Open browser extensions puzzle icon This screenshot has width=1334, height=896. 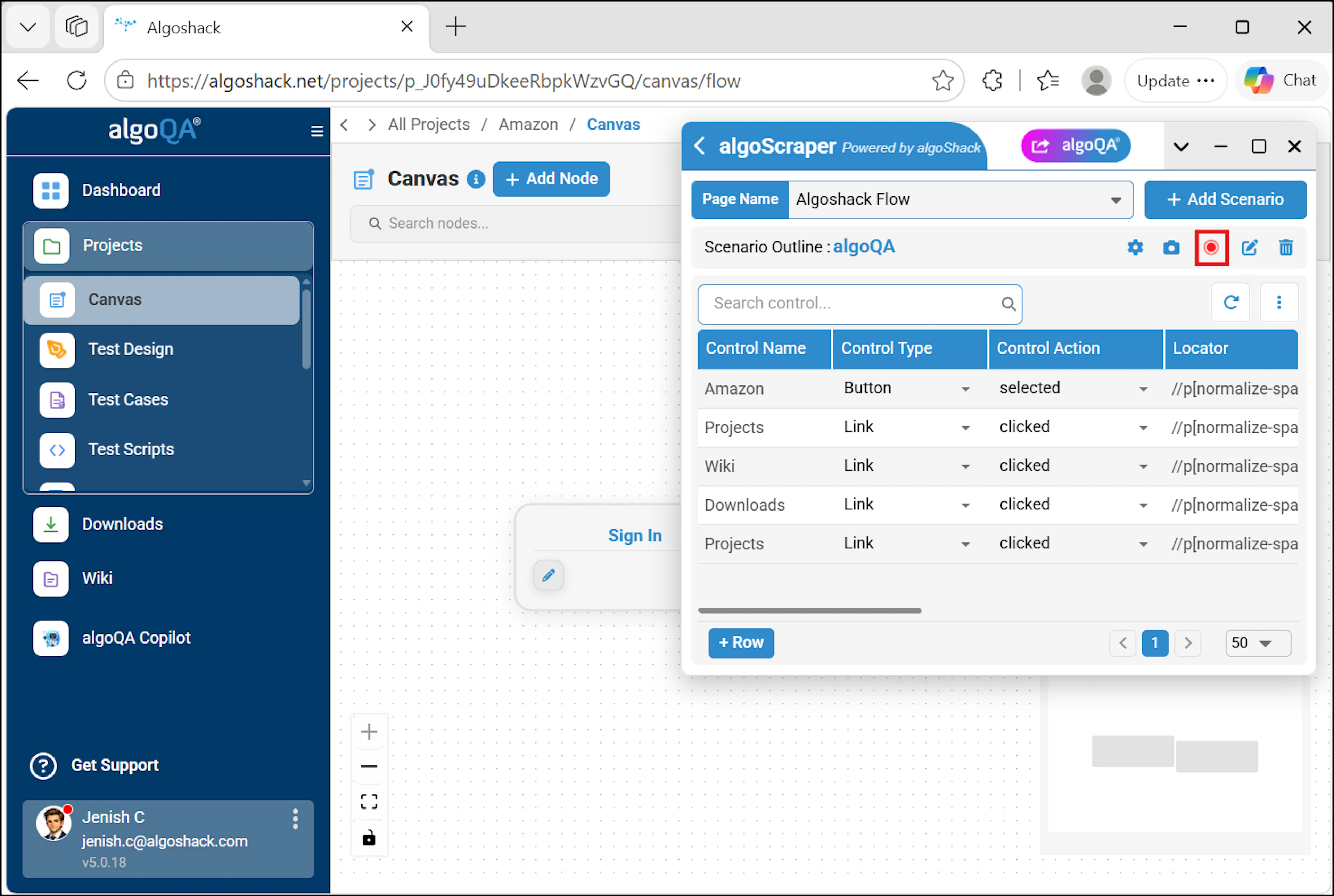pyautogui.click(x=992, y=81)
